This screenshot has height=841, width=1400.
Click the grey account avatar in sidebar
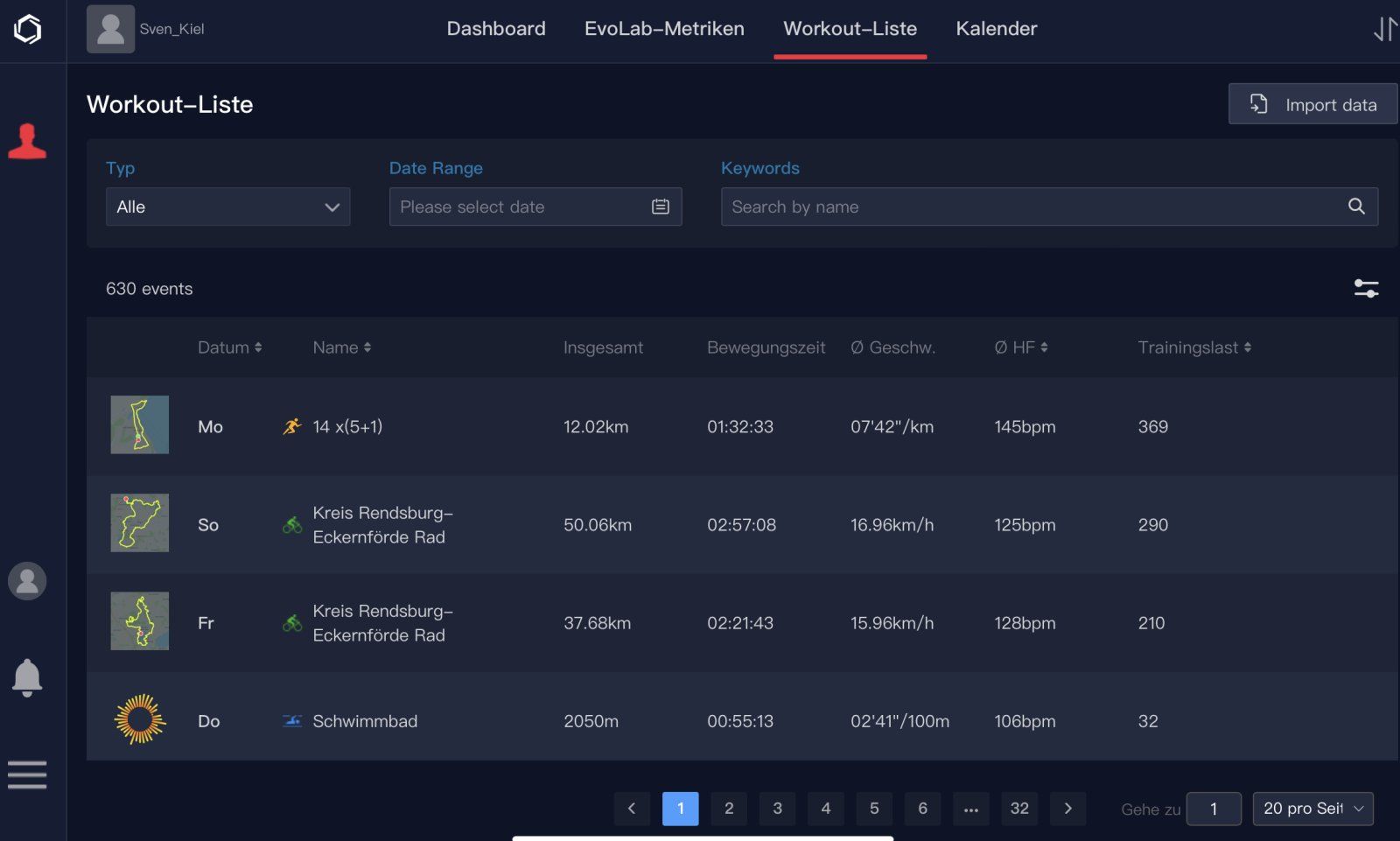click(x=27, y=581)
